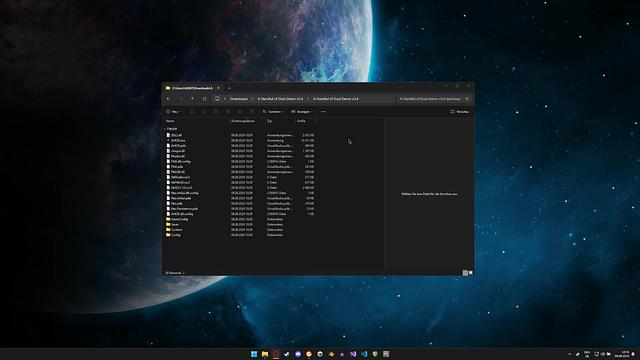Click the Copy toolbar icon
640x360 pixels.
(x=204, y=111)
